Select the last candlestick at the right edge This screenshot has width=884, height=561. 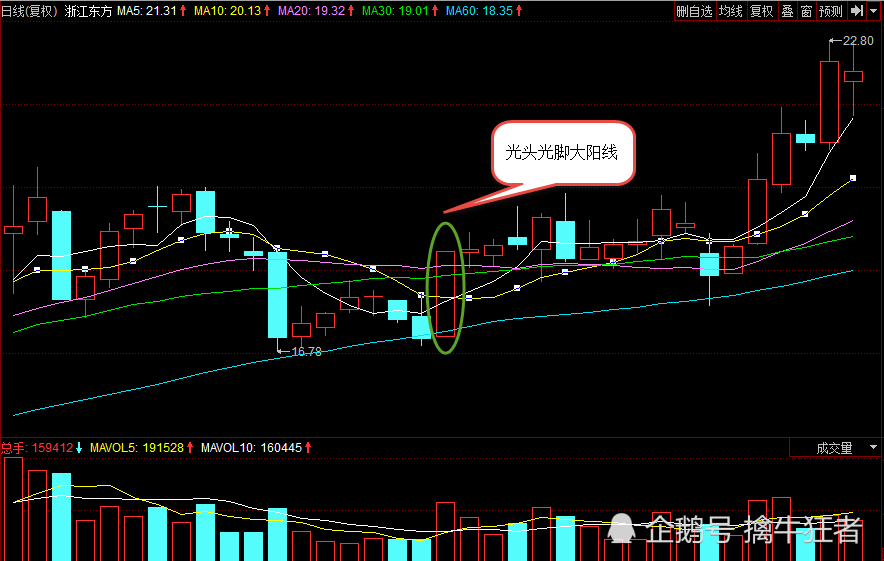(854, 77)
